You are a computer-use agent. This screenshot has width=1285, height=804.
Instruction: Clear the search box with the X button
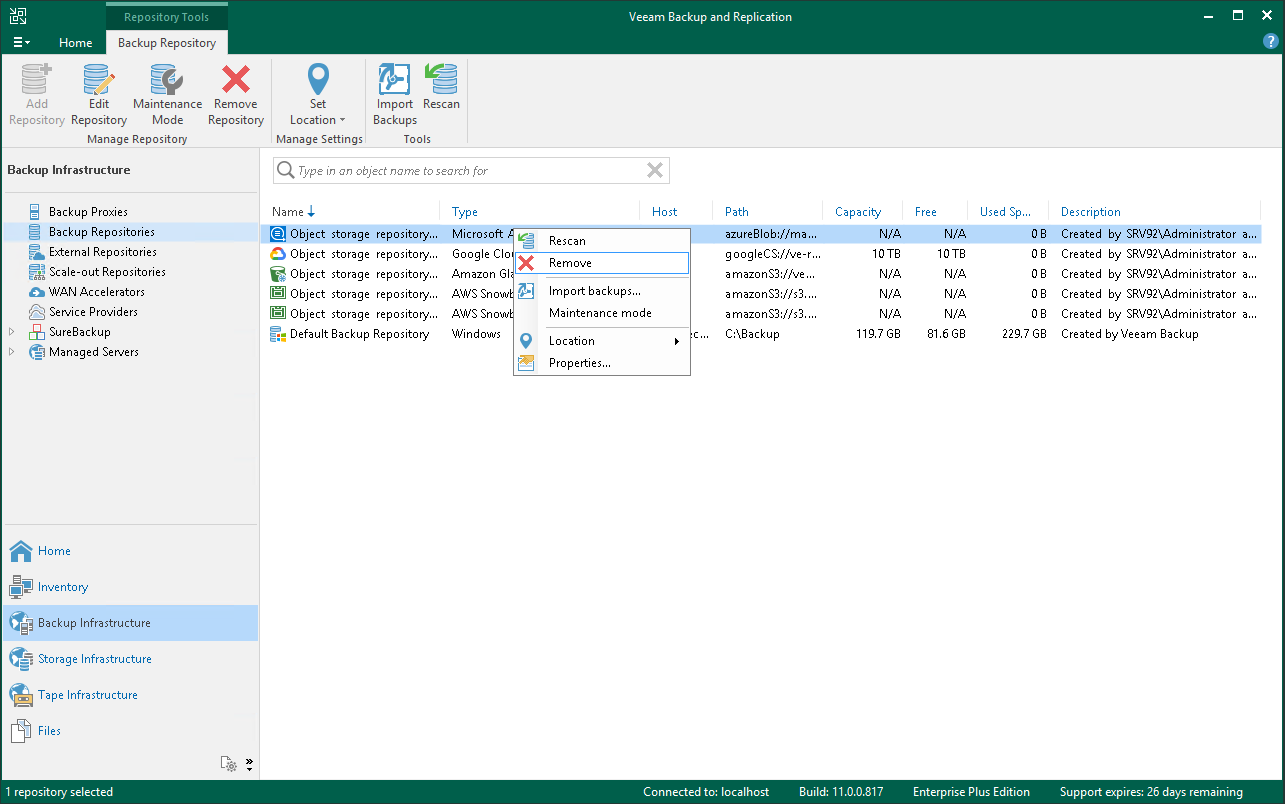[x=655, y=170]
